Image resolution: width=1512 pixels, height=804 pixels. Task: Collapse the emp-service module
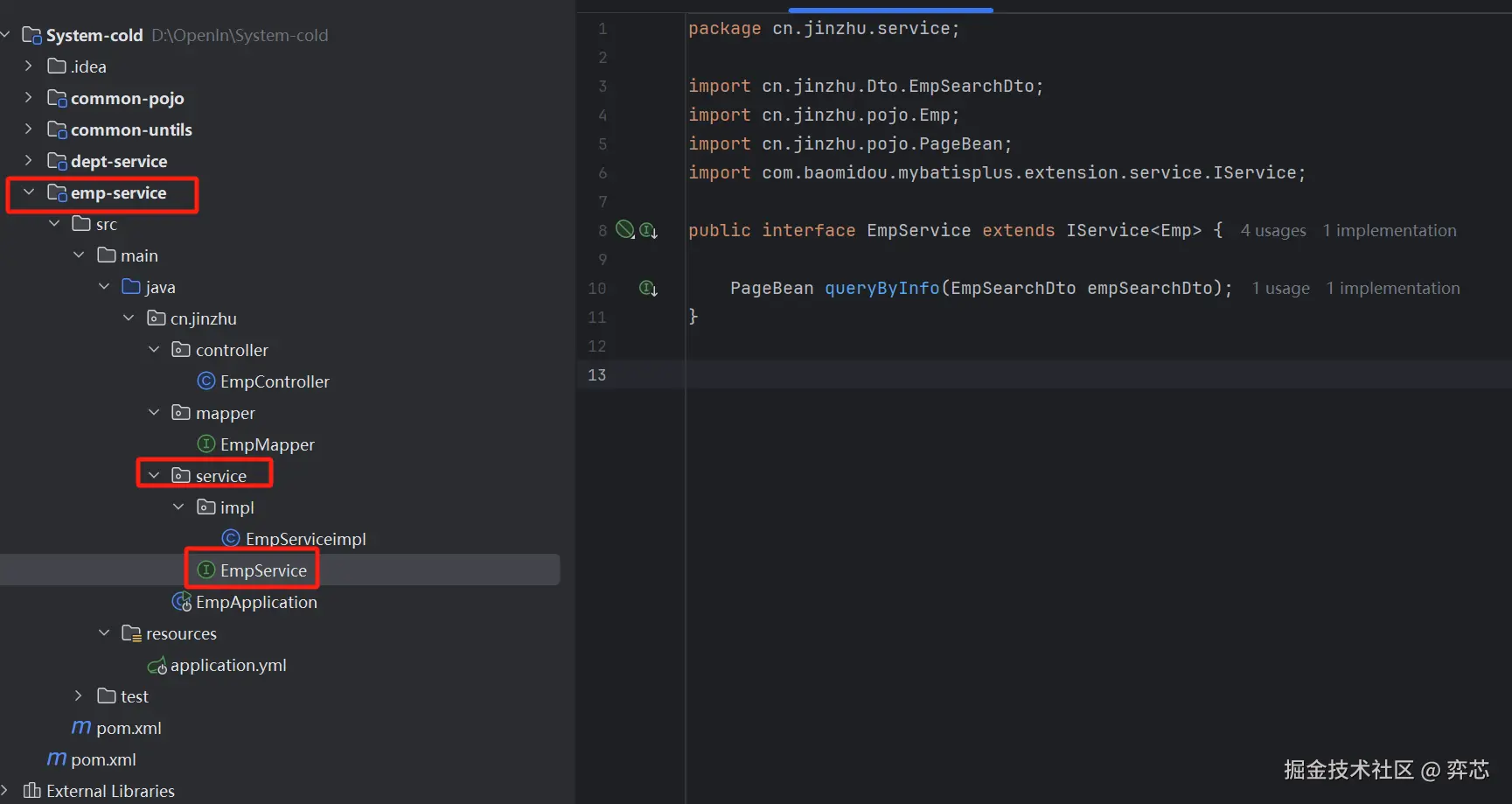tap(29, 192)
